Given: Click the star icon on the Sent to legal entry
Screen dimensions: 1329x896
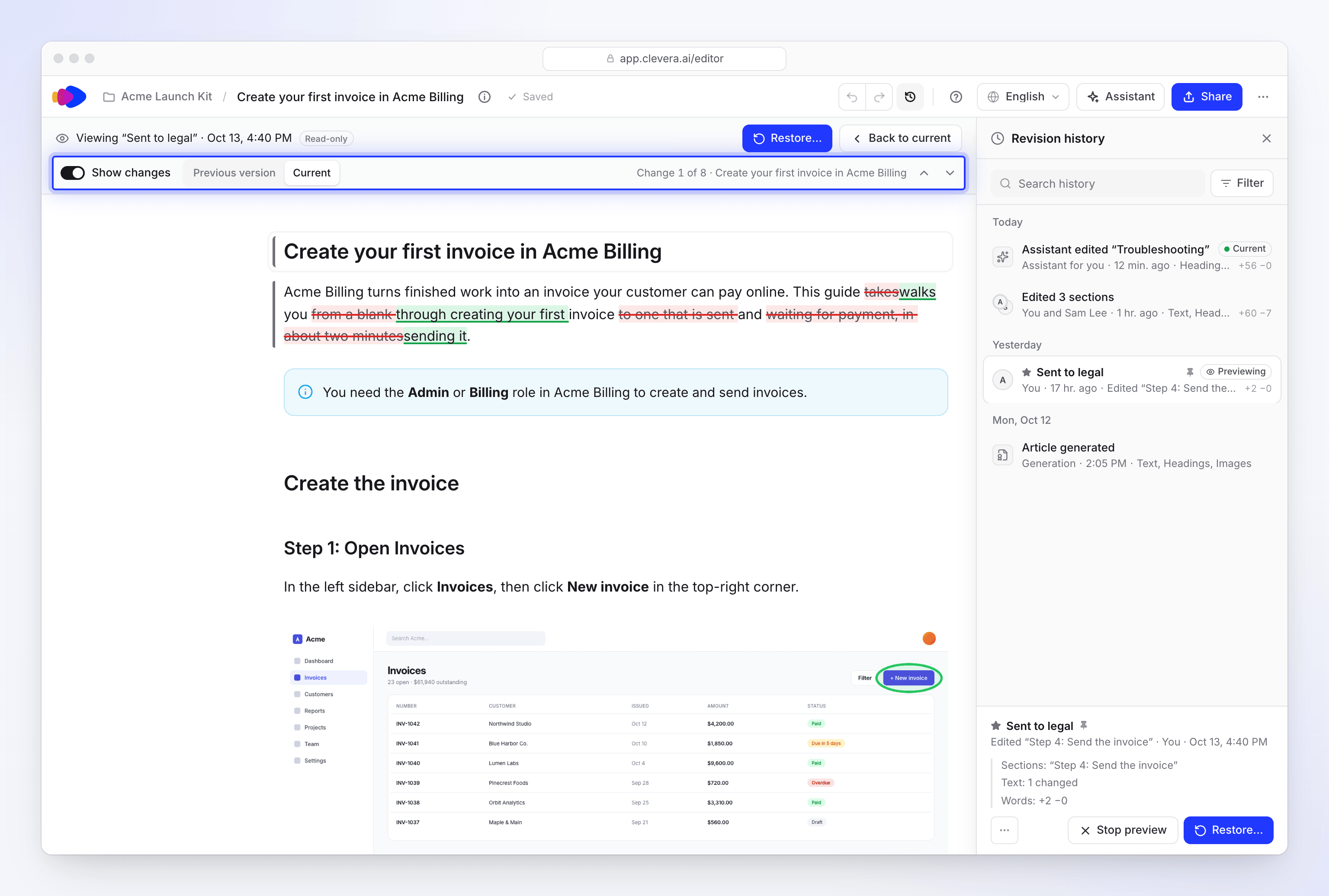Looking at the screenshot, I should [x=1027, y=372].
